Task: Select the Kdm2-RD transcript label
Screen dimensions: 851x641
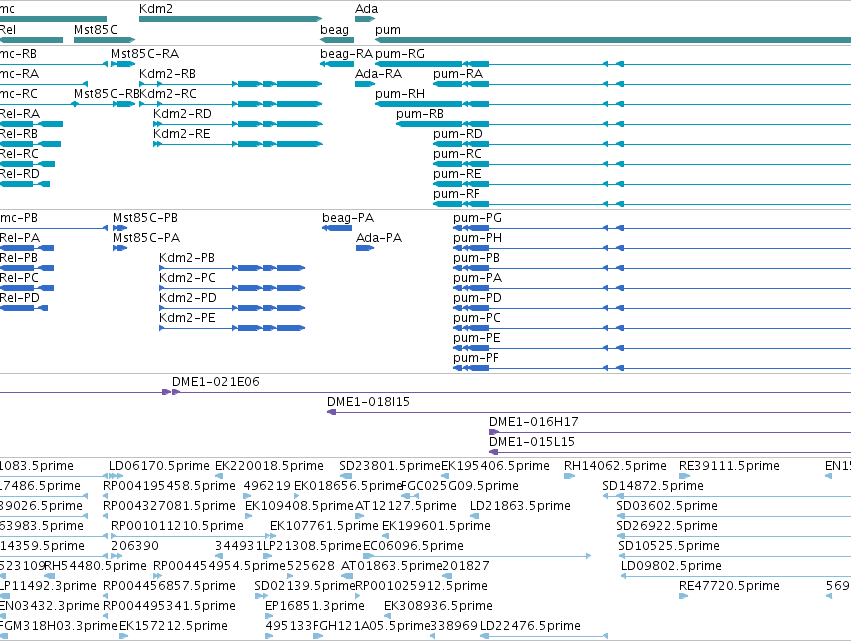Action: tap(182, 114)
